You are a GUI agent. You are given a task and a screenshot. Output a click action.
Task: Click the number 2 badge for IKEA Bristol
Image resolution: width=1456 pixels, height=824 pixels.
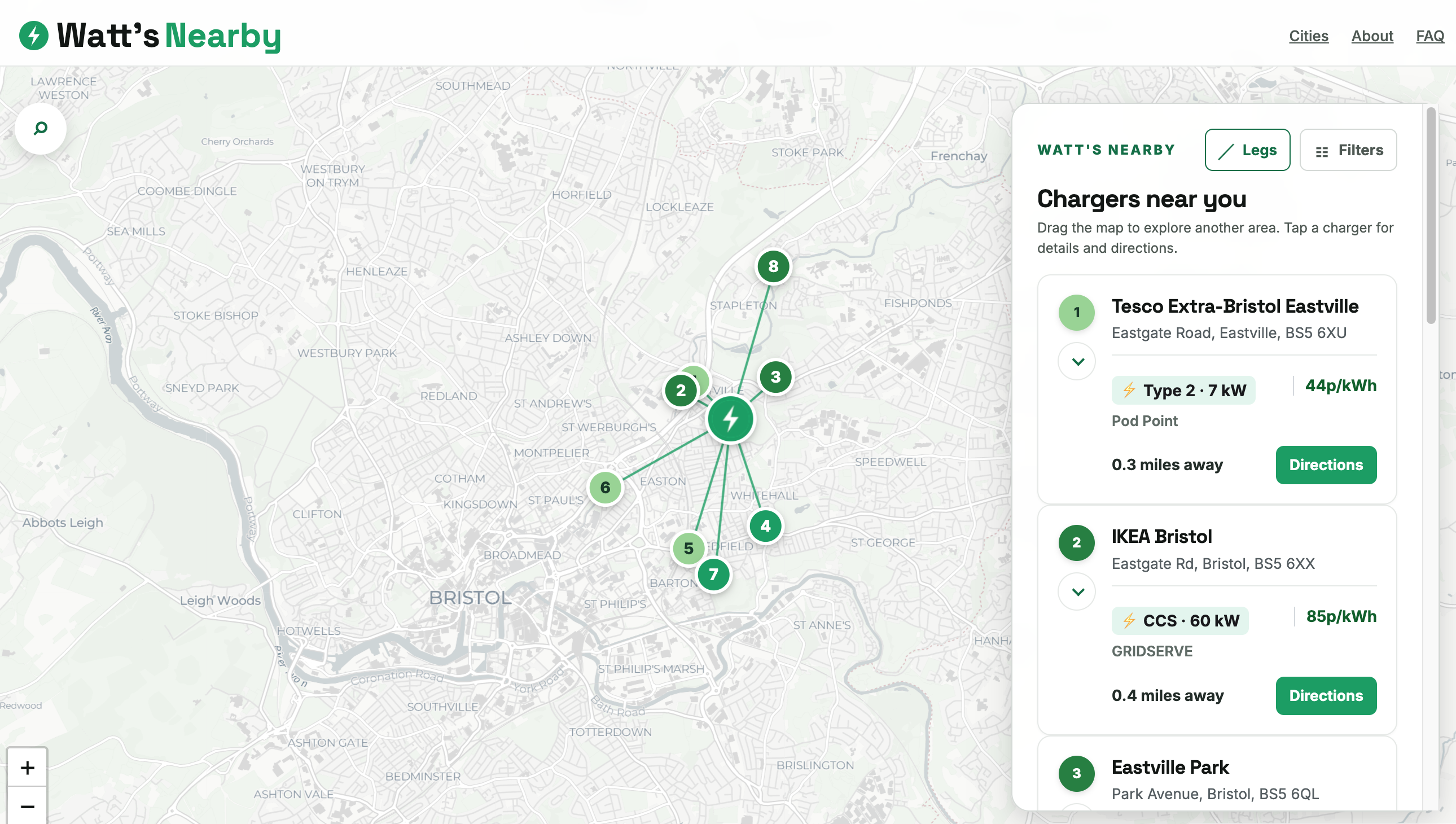[x=1076, y=543]
